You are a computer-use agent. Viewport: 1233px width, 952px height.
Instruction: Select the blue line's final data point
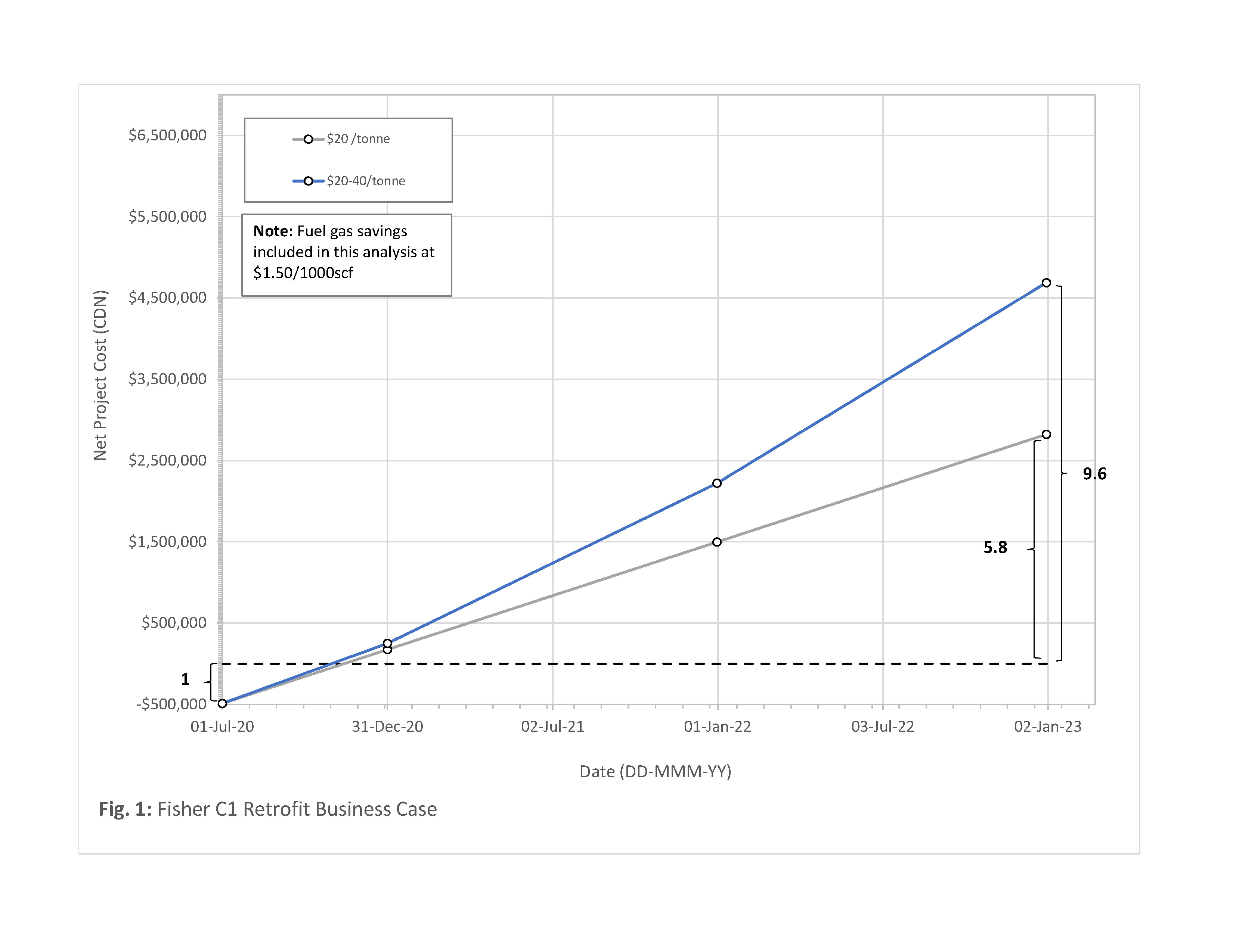coord(1046,283)
